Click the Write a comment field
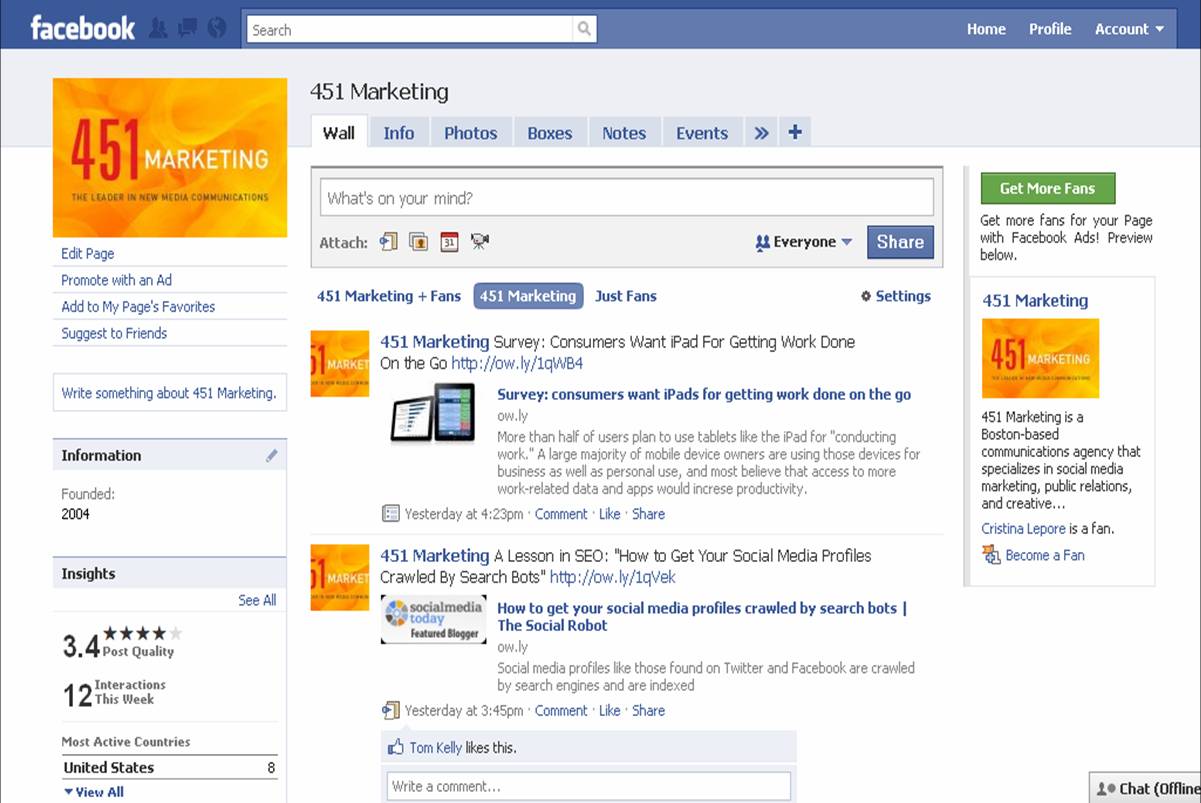Viewport: 1201px width, 803px height. pyautogui.click(x=588, y=786)
